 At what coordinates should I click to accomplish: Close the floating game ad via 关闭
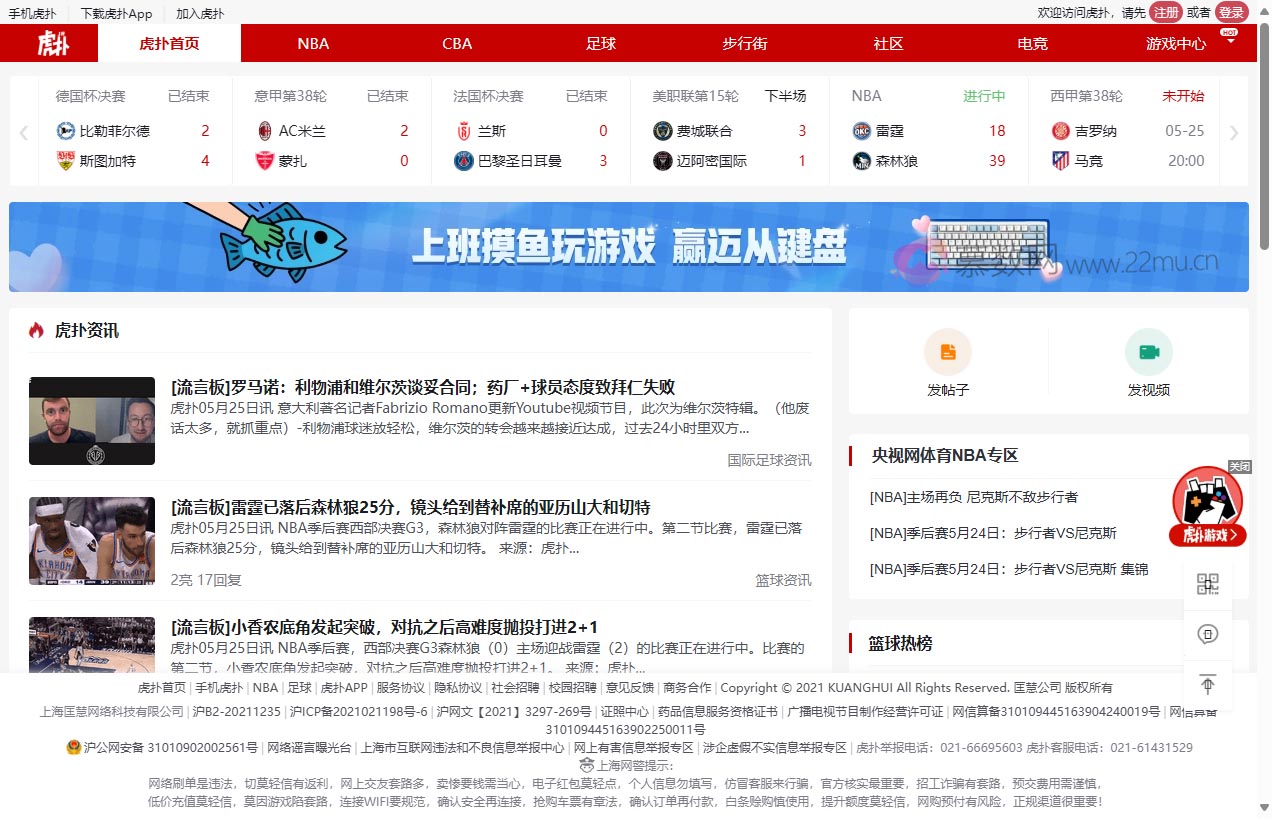point(1240,467)
